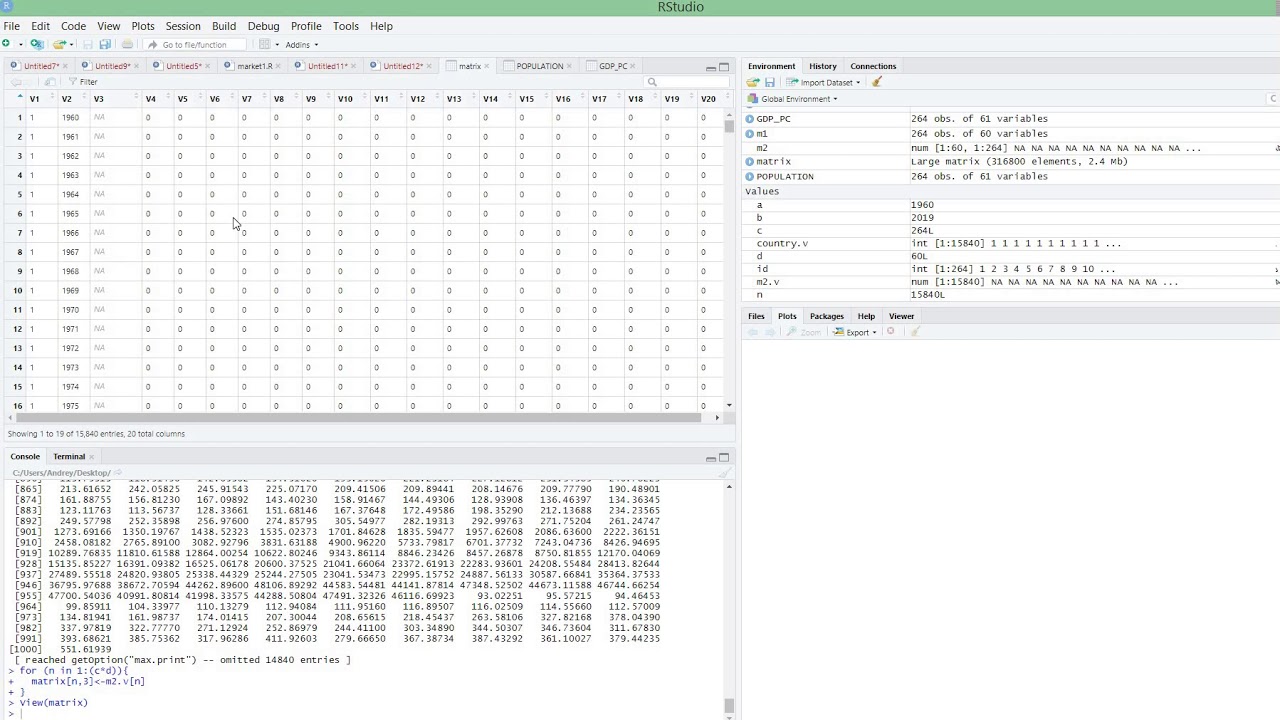This screenshot has width=1280, height=720.
Task: Click the console input prompt line
Action: (365, 712)
